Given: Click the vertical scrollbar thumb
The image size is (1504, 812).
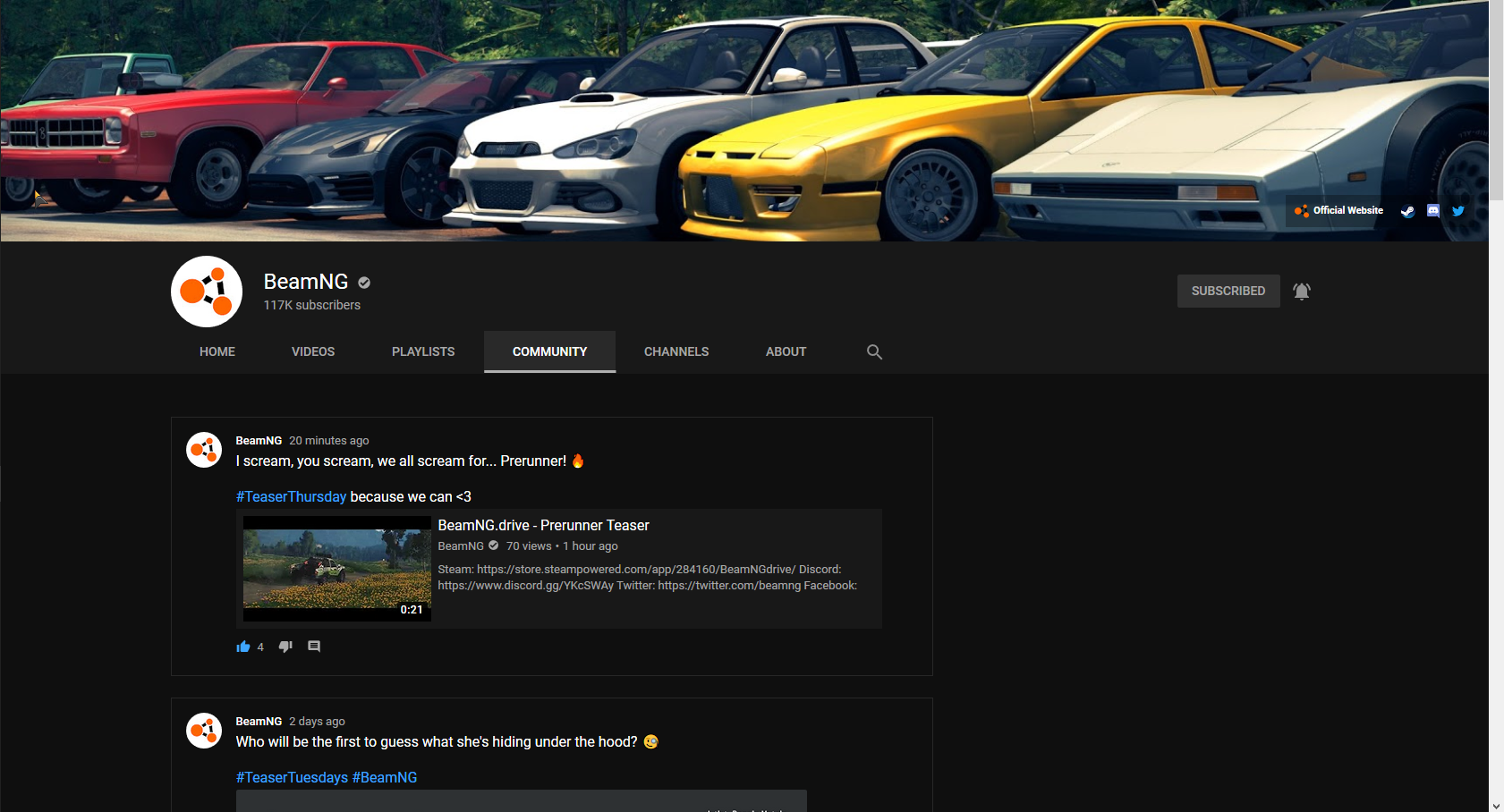Looking at the screenshot, I should coord(1496,100).
